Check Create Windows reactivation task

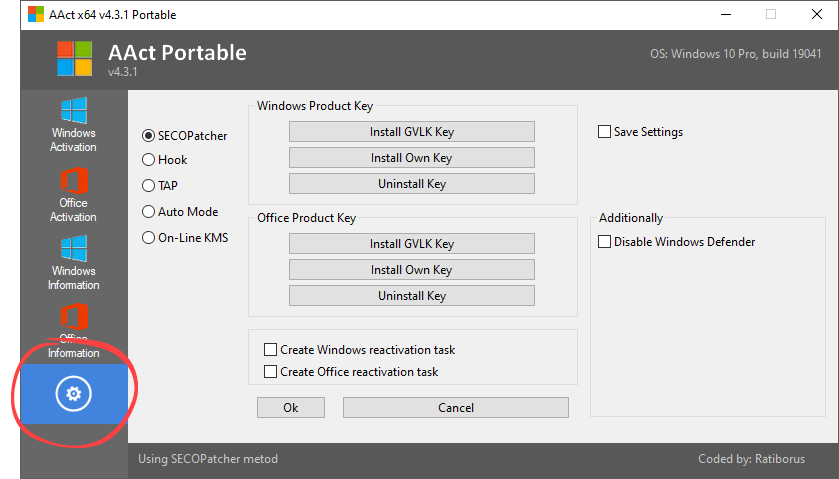pyautogui.click(x=271, y=350)
